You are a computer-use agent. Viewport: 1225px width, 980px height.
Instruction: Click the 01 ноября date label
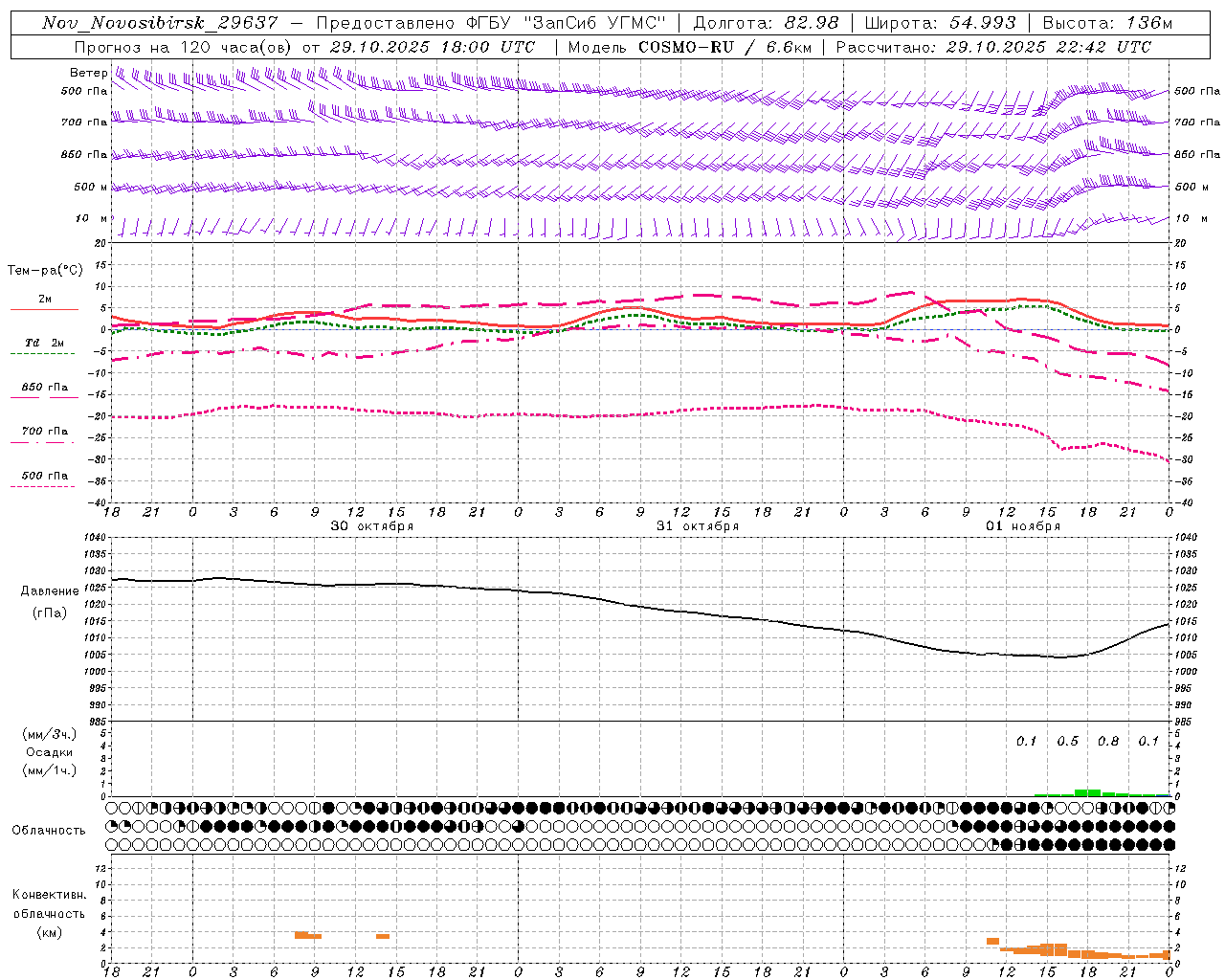tap(1023, 526)
